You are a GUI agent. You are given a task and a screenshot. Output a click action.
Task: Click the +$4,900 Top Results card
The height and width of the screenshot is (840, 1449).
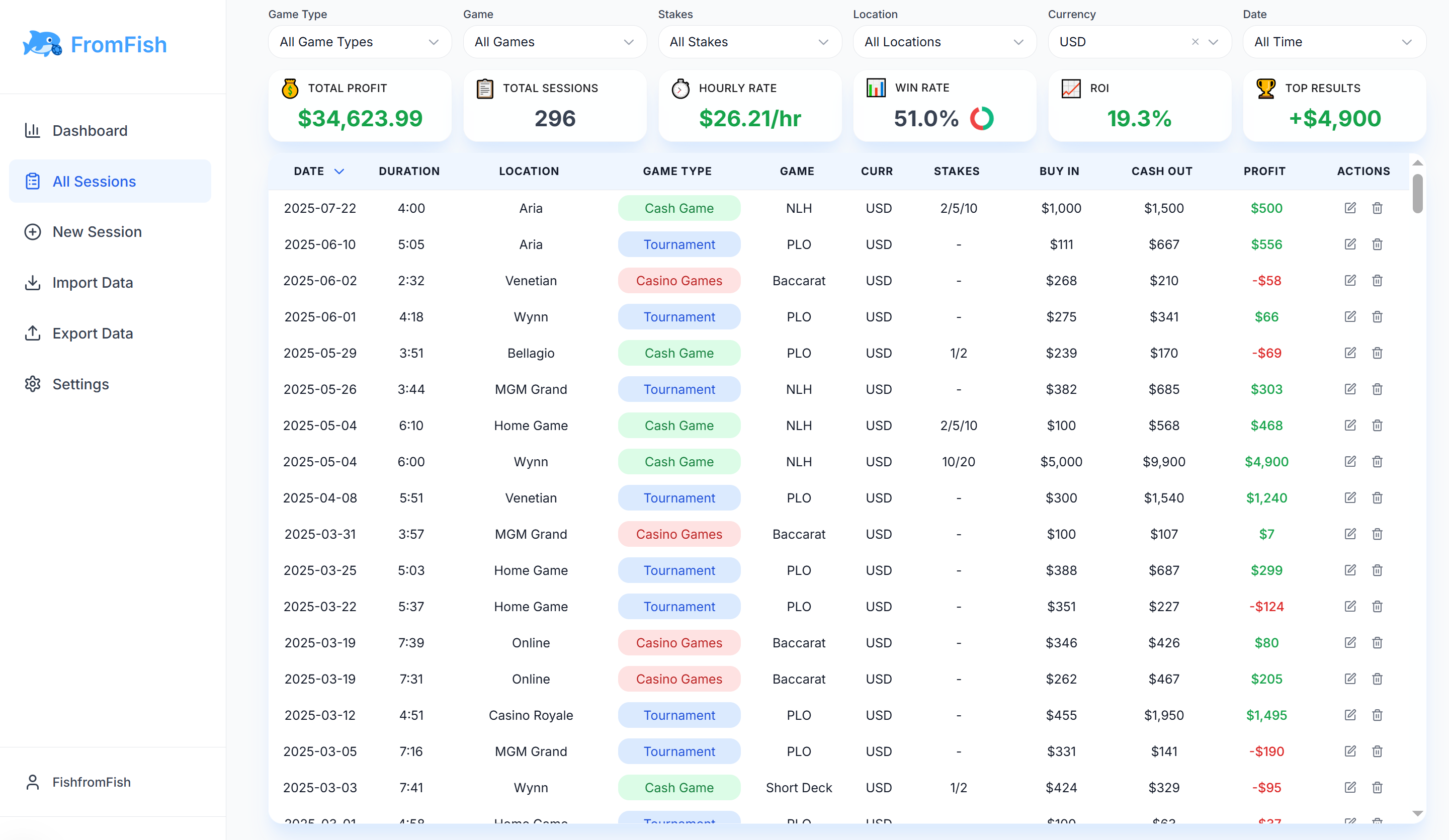coord(1334,106)
